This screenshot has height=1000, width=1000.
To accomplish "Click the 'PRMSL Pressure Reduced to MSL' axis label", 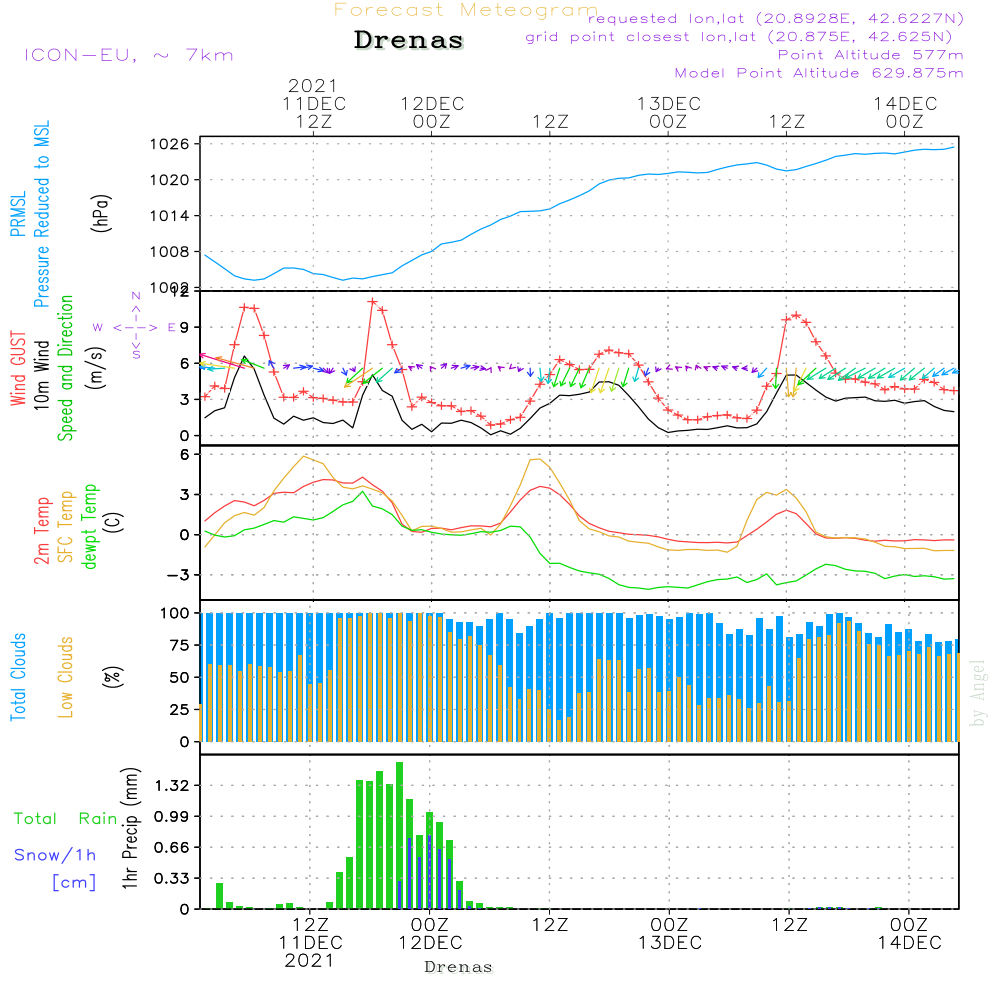I will [x=29, y=214].
